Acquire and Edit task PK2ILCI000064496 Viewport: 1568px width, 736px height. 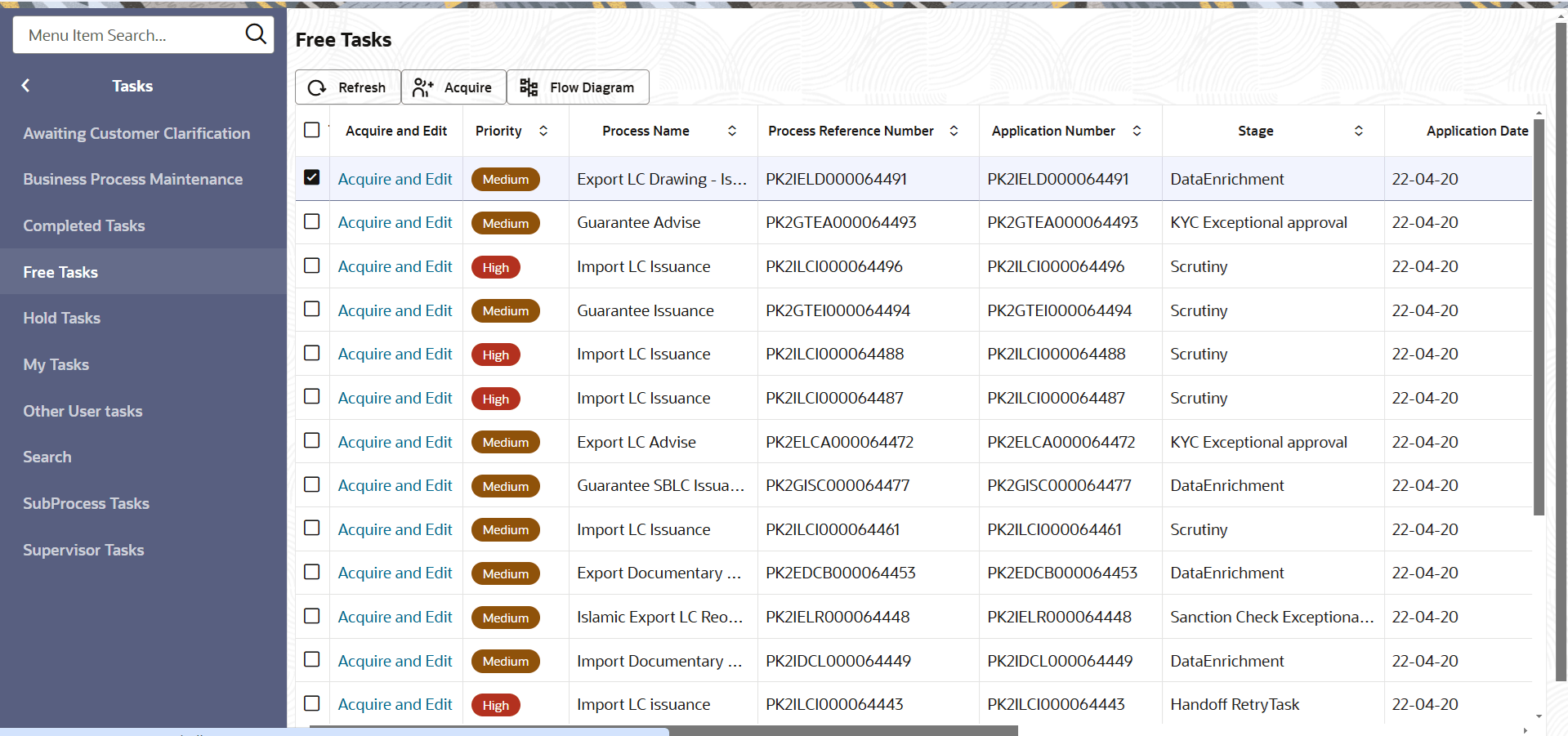coord(395,266)
